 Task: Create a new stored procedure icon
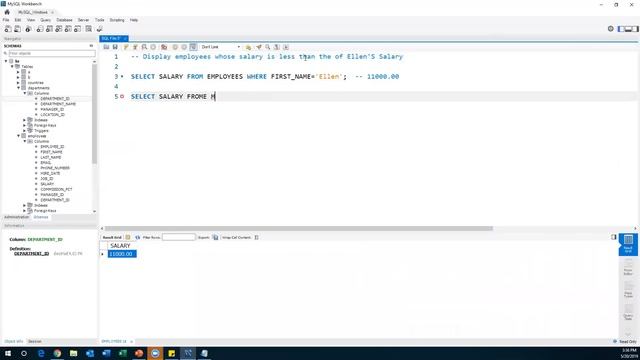pyautogui.click(x=68, y=29)
